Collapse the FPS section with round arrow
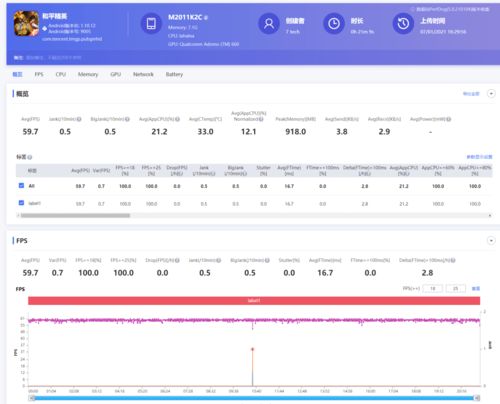The image size is (500, 404). 491,241
